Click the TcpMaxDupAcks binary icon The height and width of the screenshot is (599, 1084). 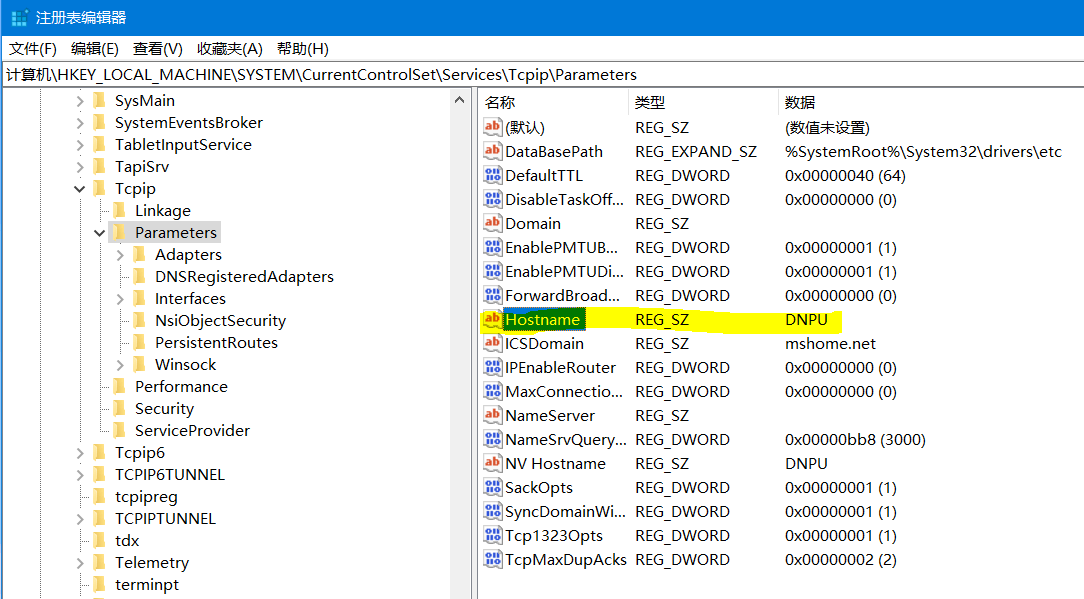[x=492, y=560]
